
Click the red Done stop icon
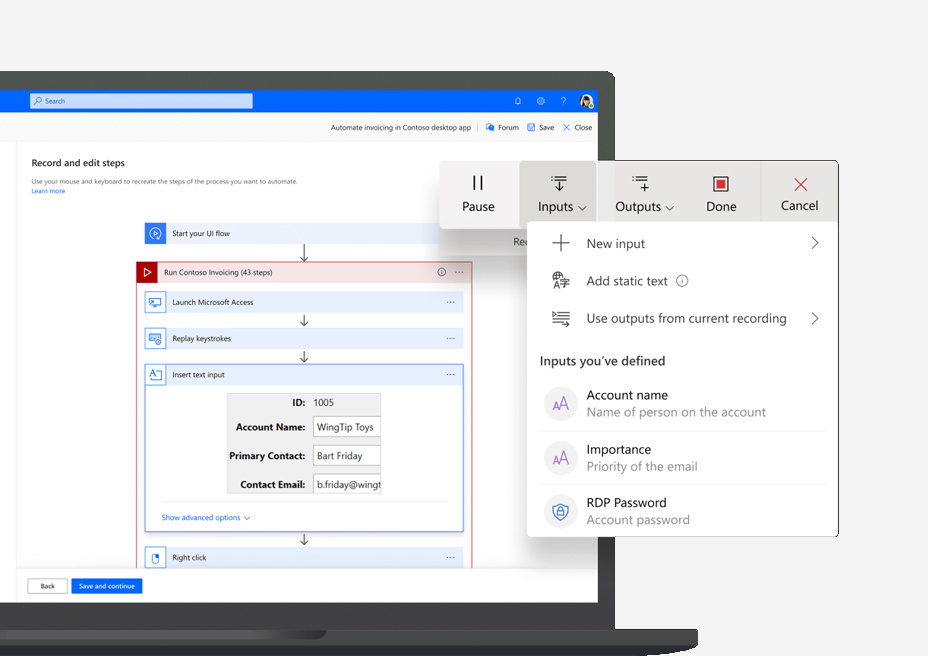720,184
